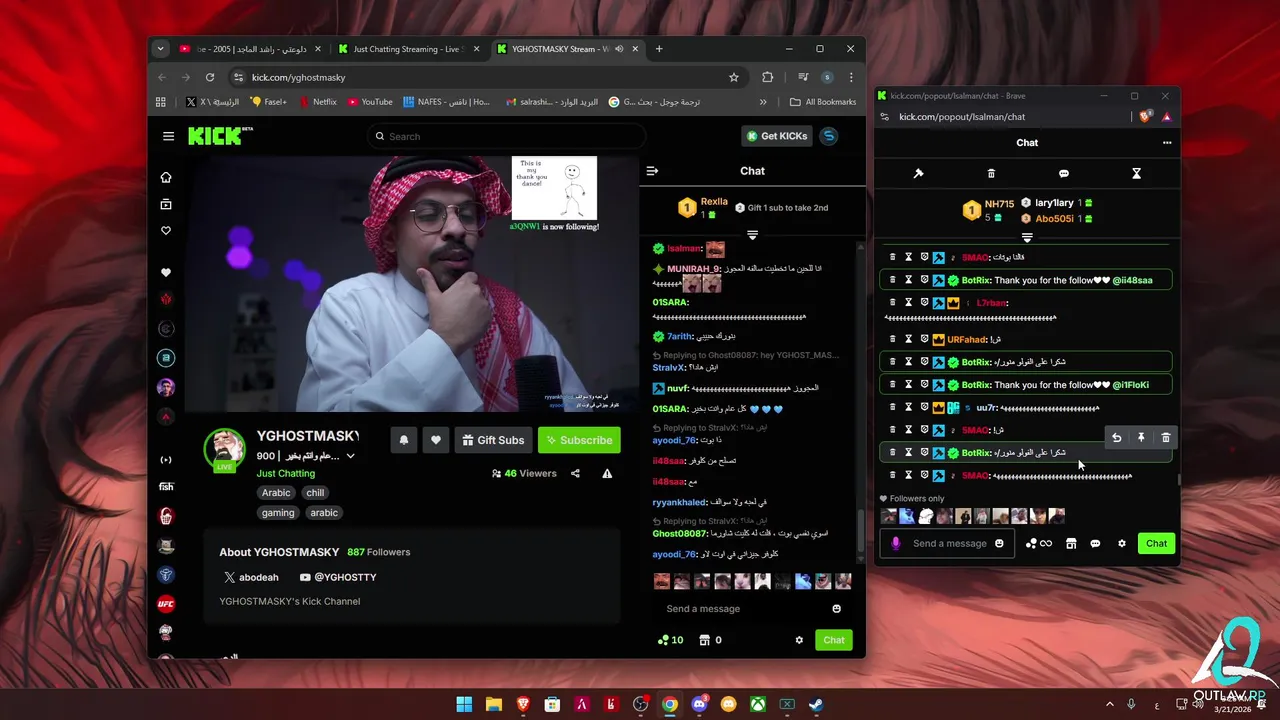Click hourglass slow-mode icon in popout toolbar
Image resolution: width=1280 pixels, height=720 pixels.
point(1136,173)
